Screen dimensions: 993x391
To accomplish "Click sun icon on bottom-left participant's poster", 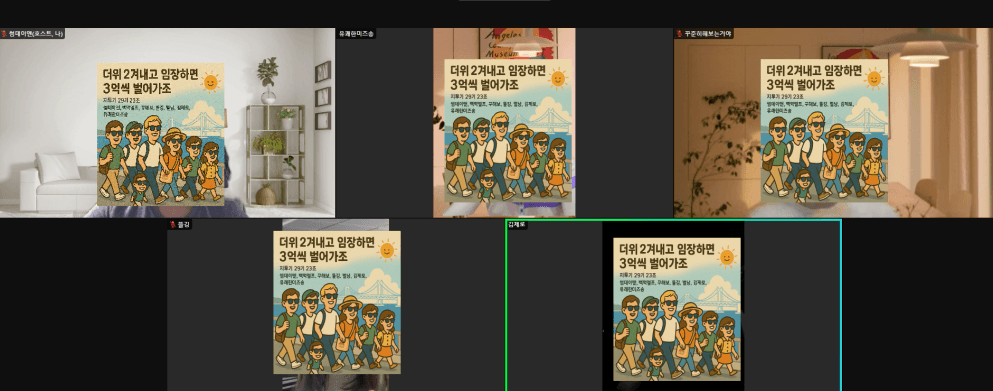I will [386, 250].
